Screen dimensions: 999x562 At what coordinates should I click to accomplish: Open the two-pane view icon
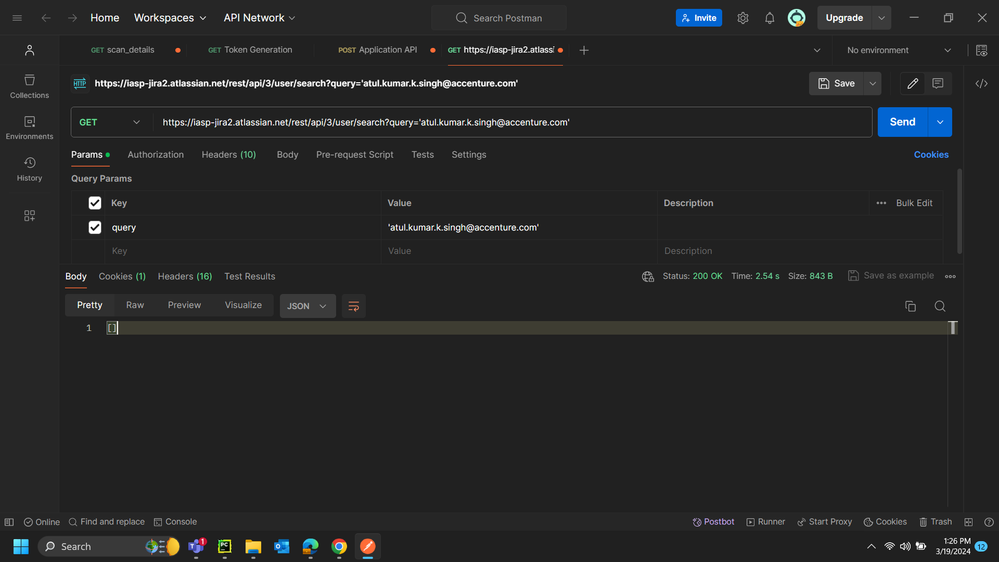point(968,522)
